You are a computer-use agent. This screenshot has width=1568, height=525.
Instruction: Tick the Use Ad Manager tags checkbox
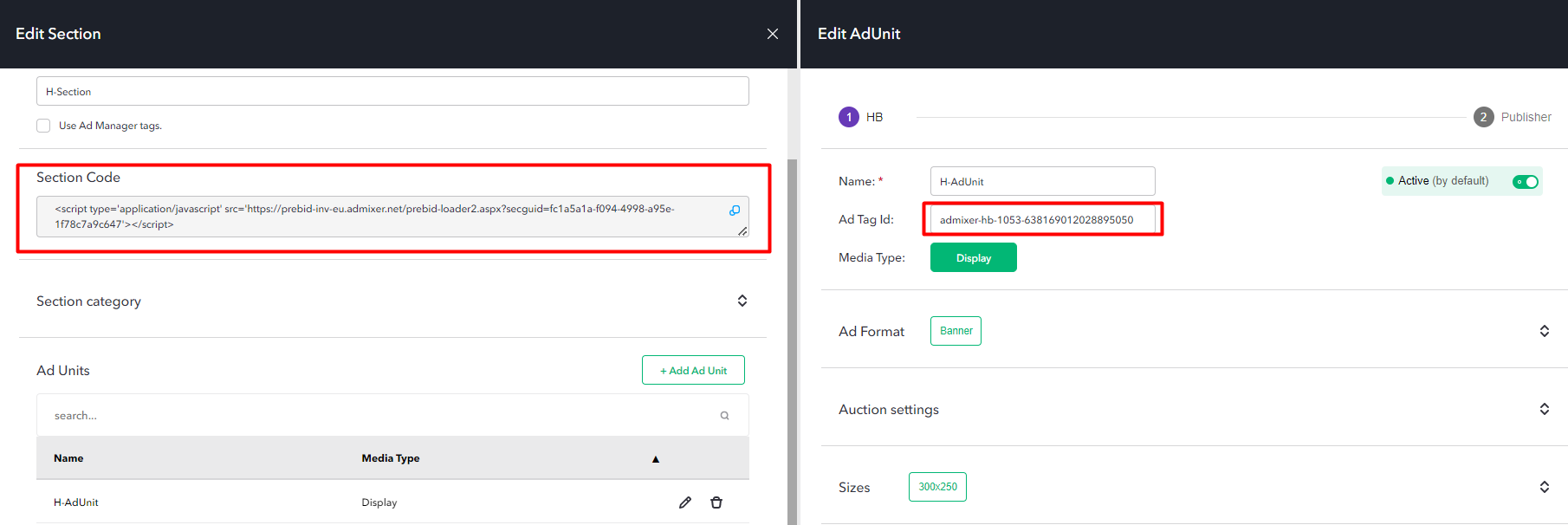(x=43, y=126)
